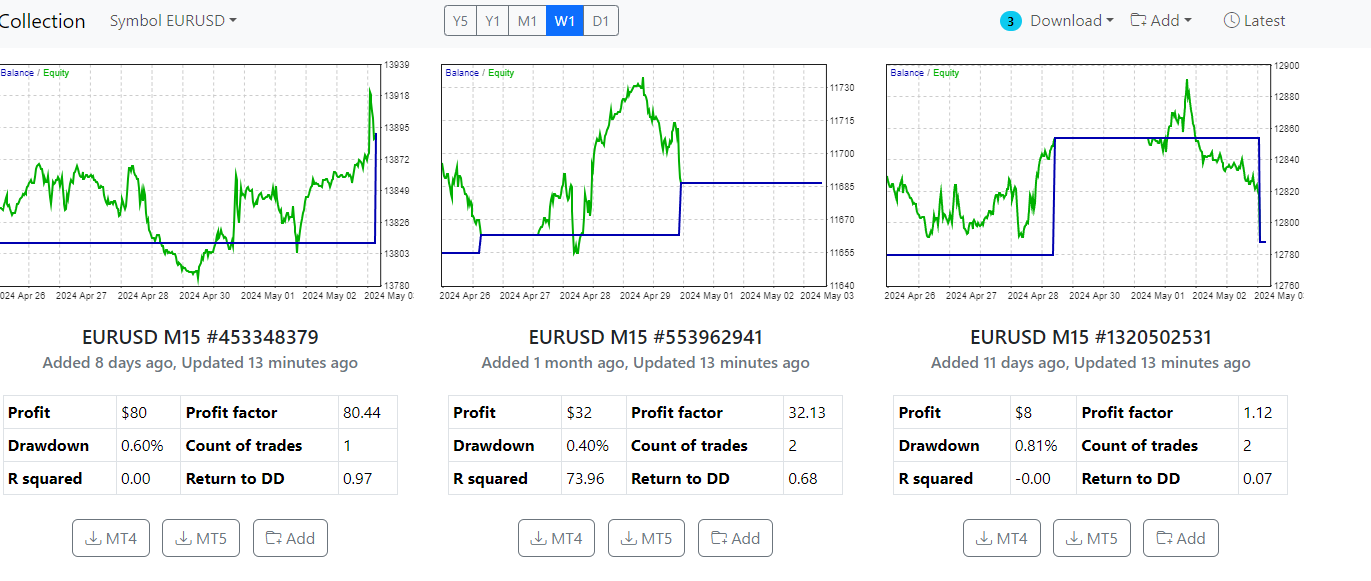Select the Return to DD value 0.97
Screen dimensions: 1371x581
tap(357, 478)
